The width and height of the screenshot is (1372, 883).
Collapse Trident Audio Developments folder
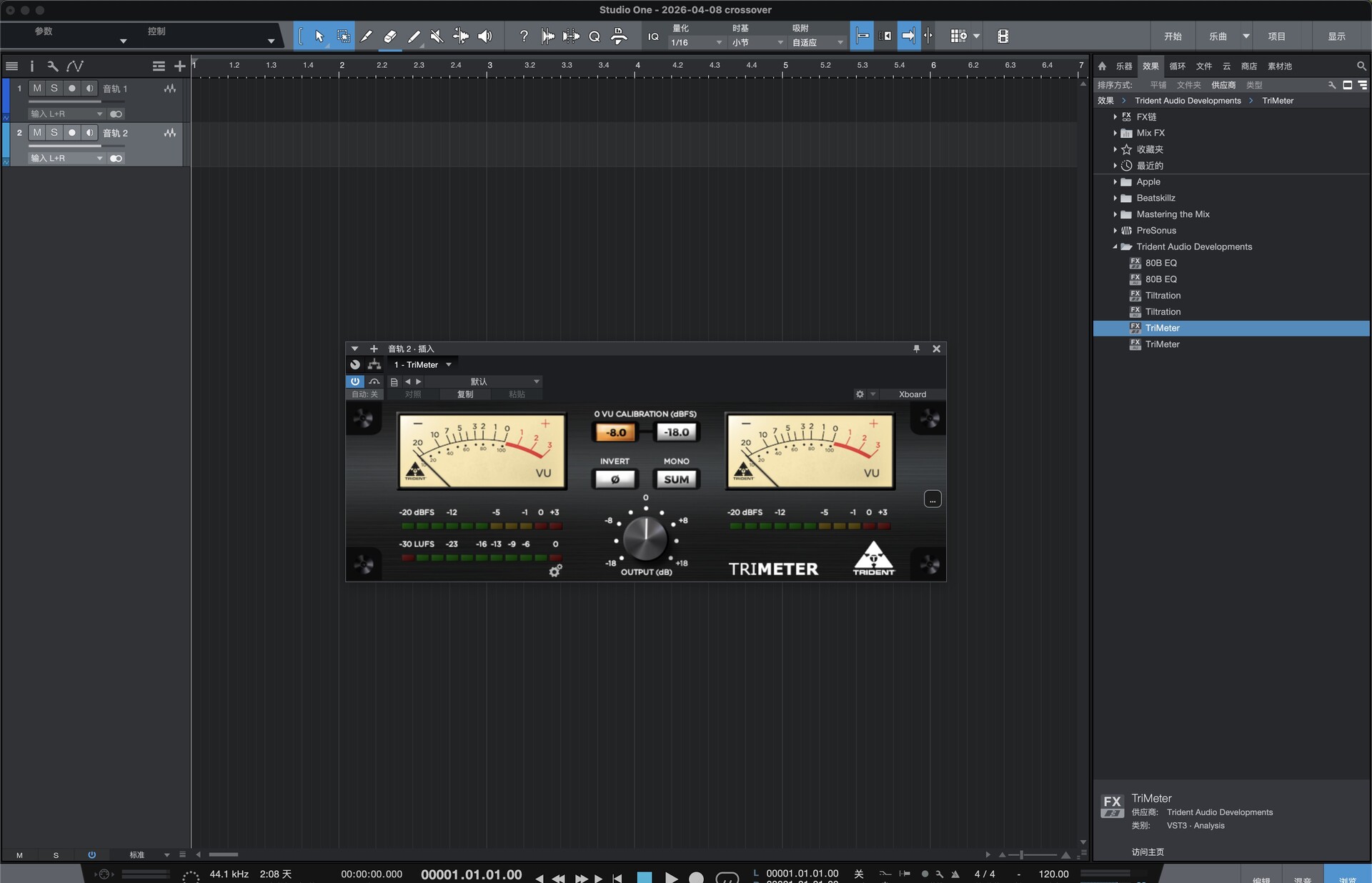tap(1115, 247)
